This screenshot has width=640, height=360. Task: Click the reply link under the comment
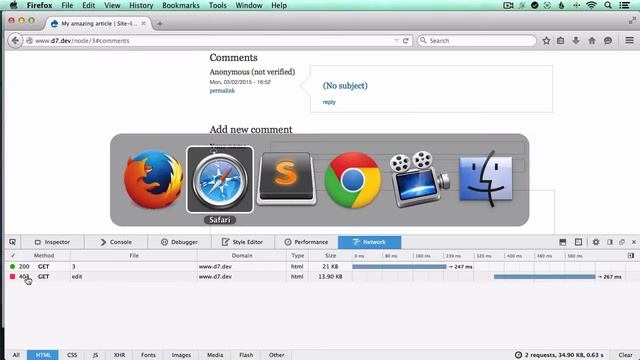[329, 102]
